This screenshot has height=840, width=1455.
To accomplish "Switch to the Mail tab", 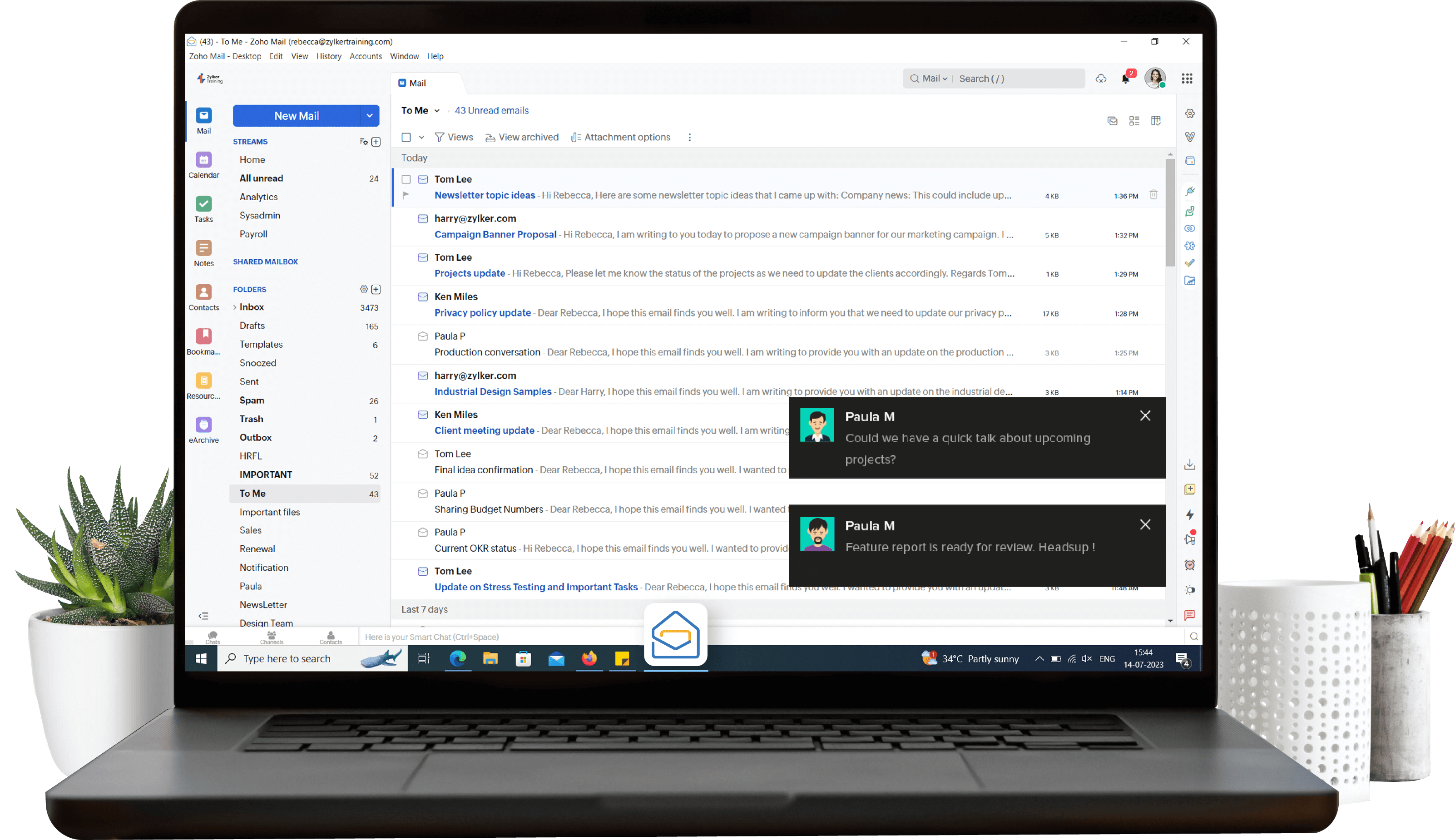I will (x=416, y=83).
